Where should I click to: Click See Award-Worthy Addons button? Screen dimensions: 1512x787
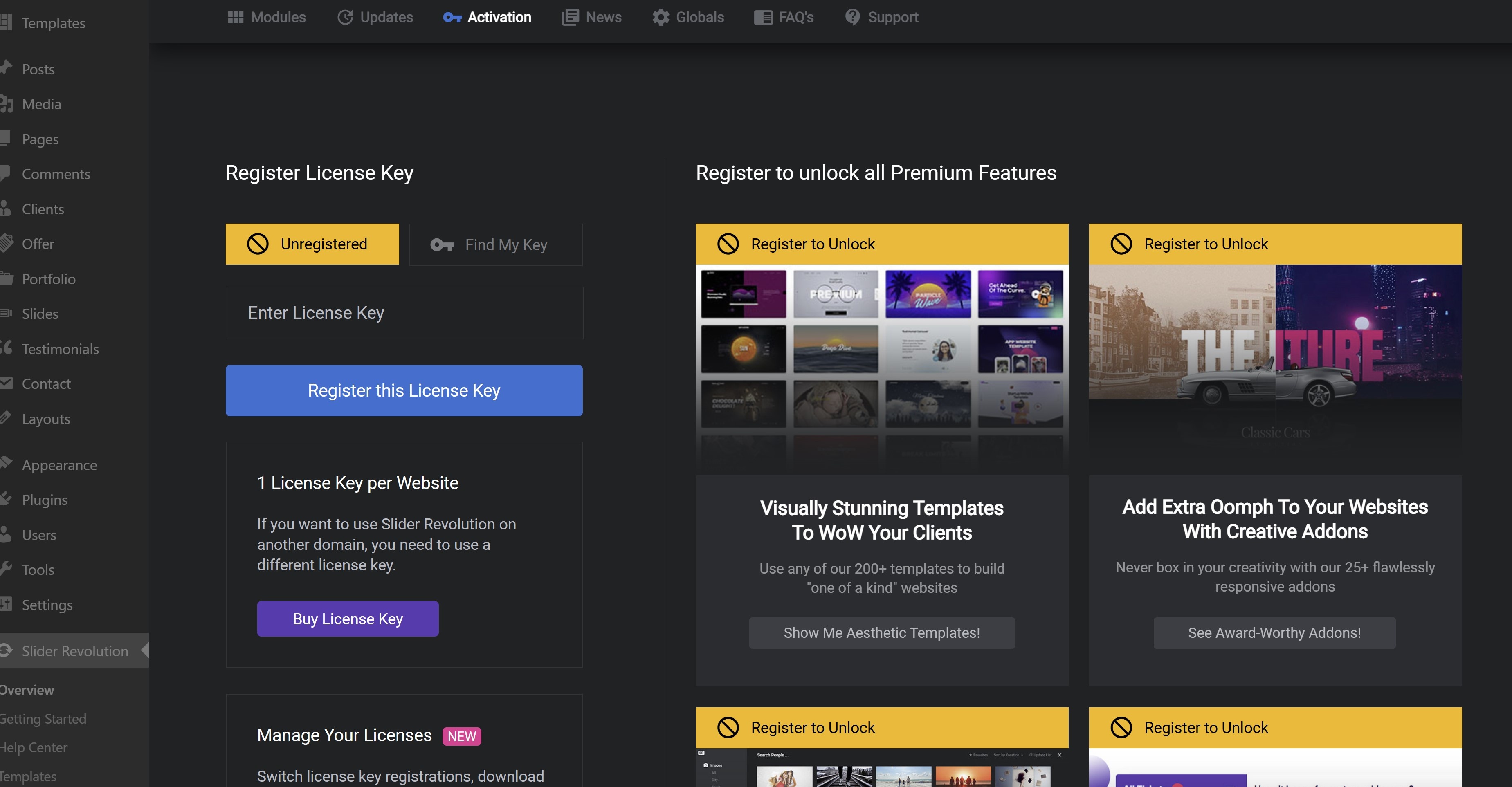pos(1274,632)
